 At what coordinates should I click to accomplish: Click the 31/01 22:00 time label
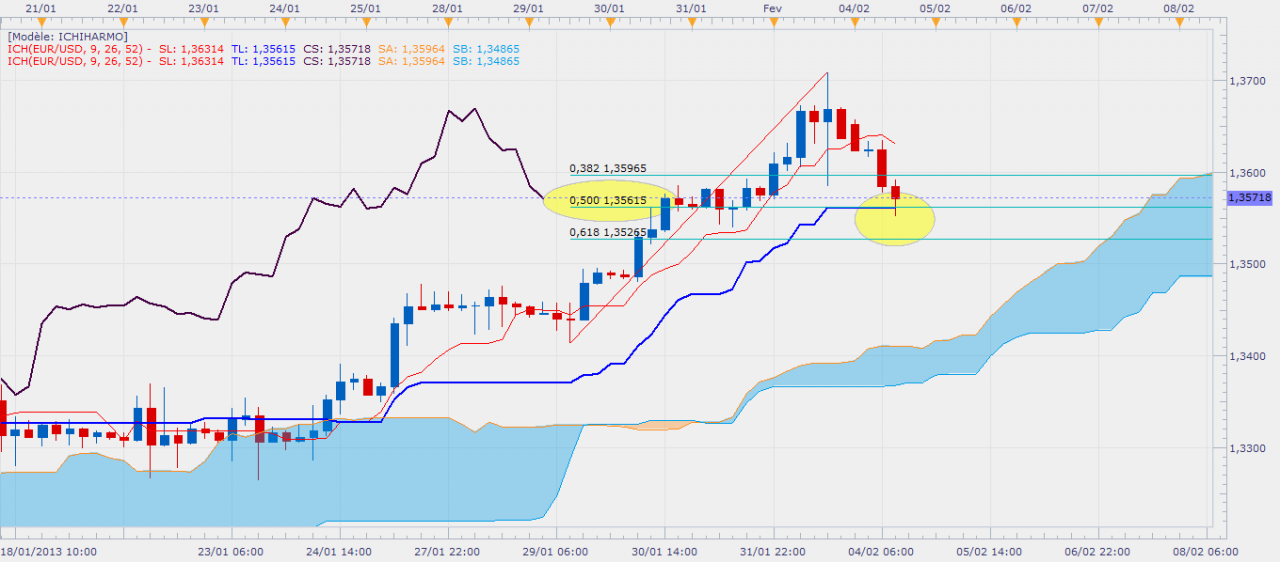(774, 551)
